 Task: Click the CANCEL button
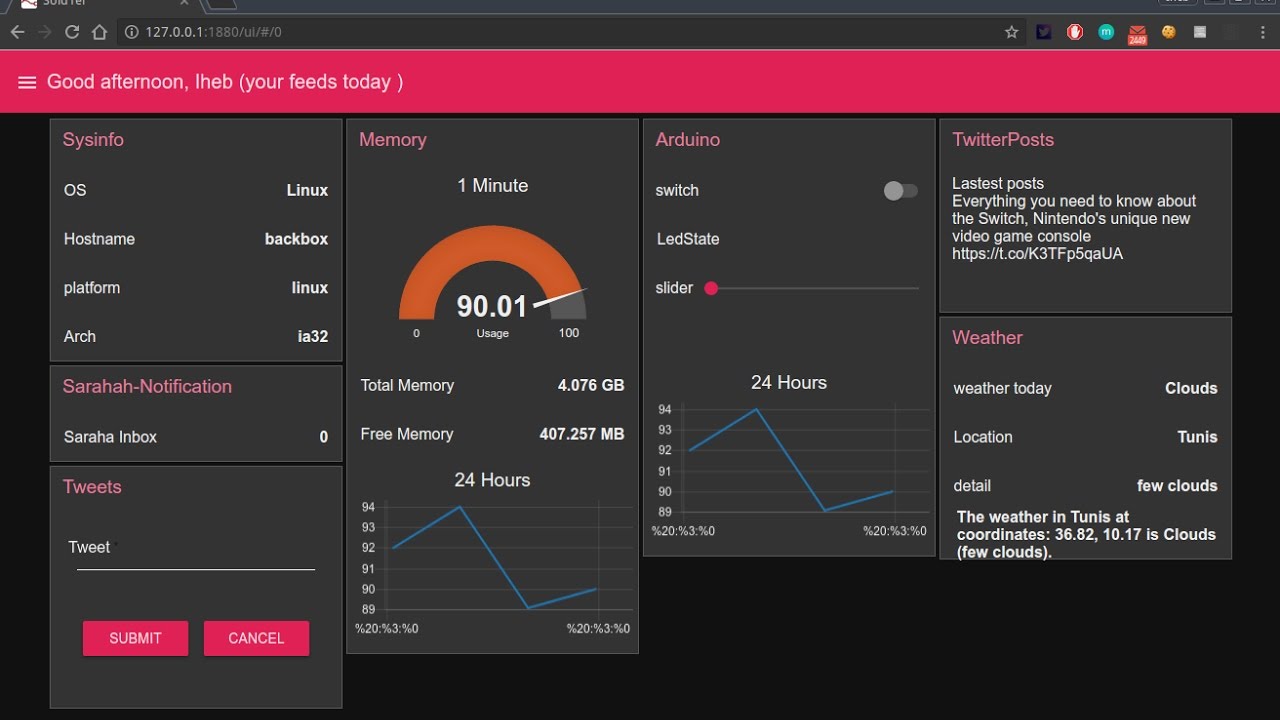point(256,638)
